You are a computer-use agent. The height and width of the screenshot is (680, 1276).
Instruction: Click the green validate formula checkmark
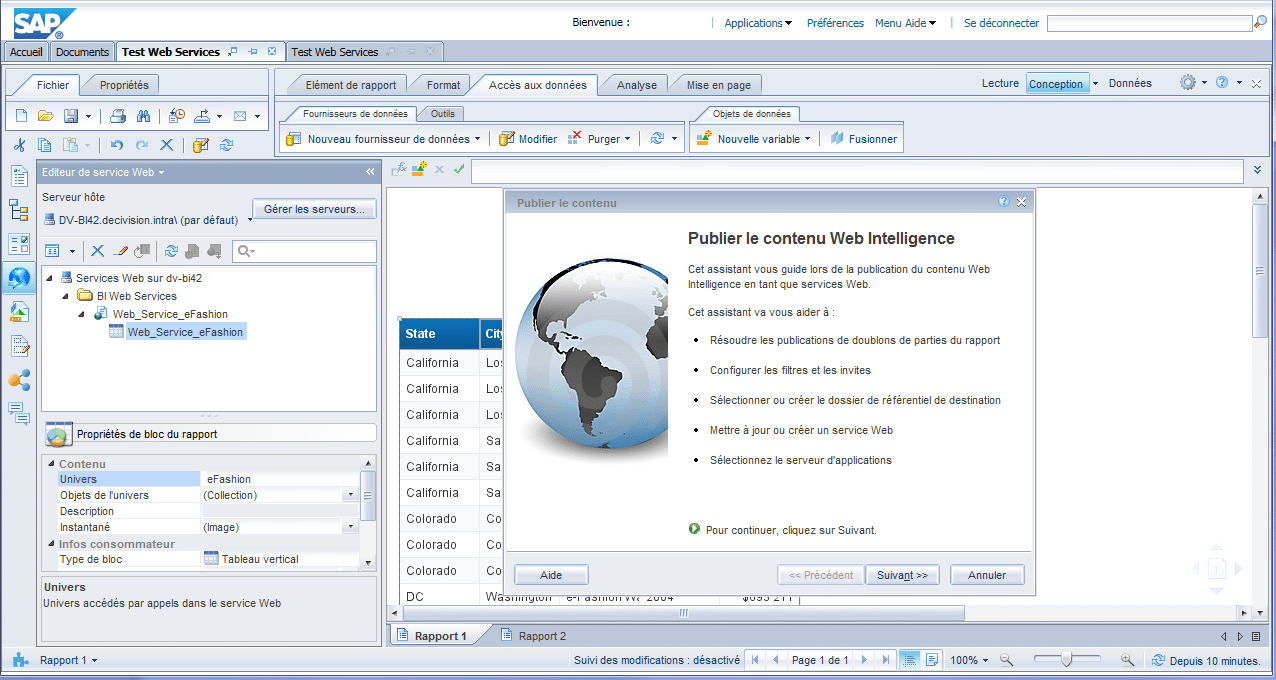click(459, 170)
